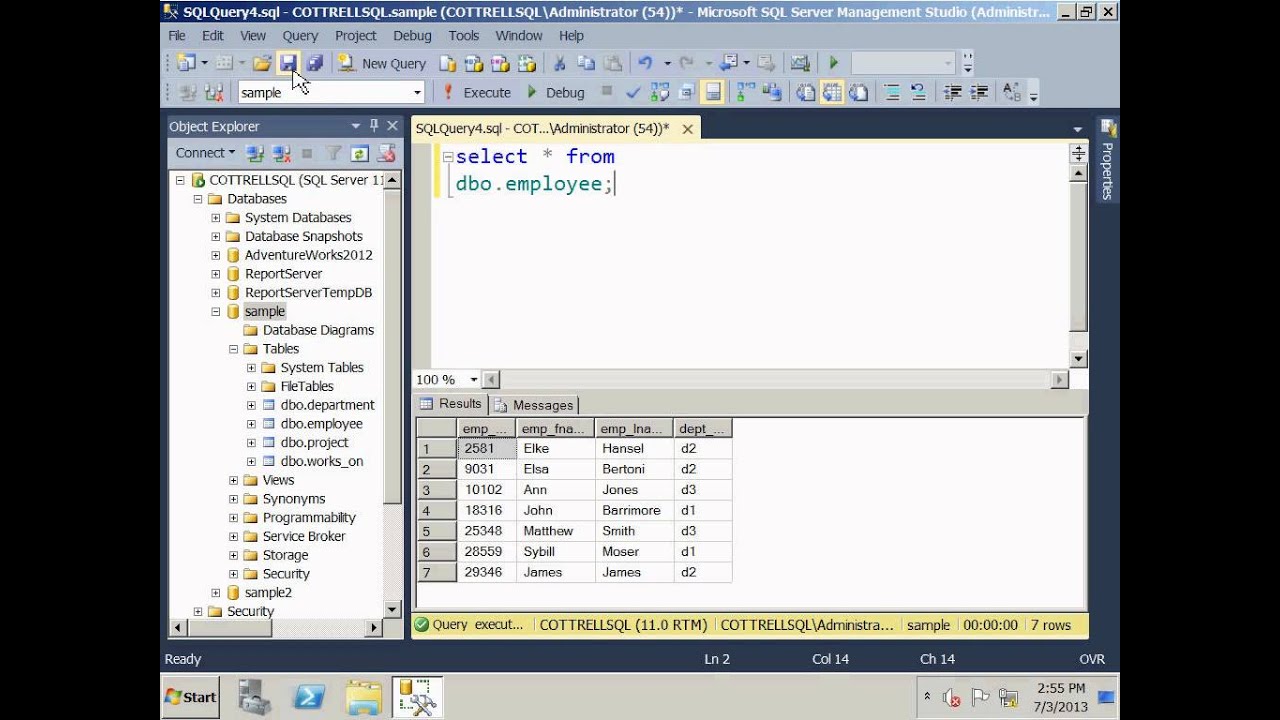Click the Debug button in the toolbar

click(555, 92)
